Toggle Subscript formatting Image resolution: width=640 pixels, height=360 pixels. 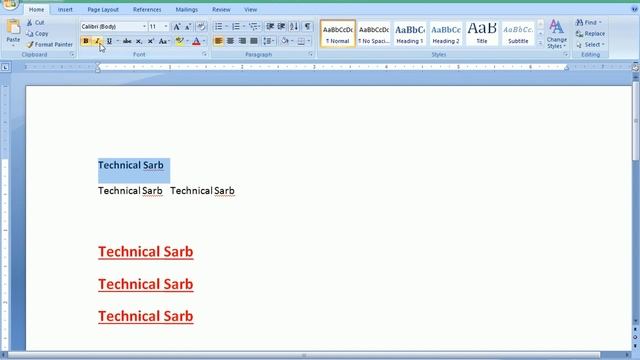point(139,41)
